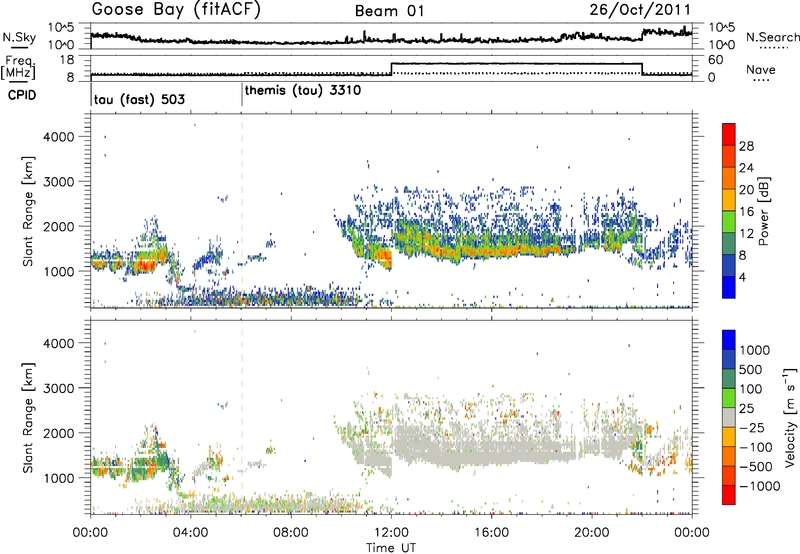Click the '60' tick on the Nave axis

tap(716, 60)
